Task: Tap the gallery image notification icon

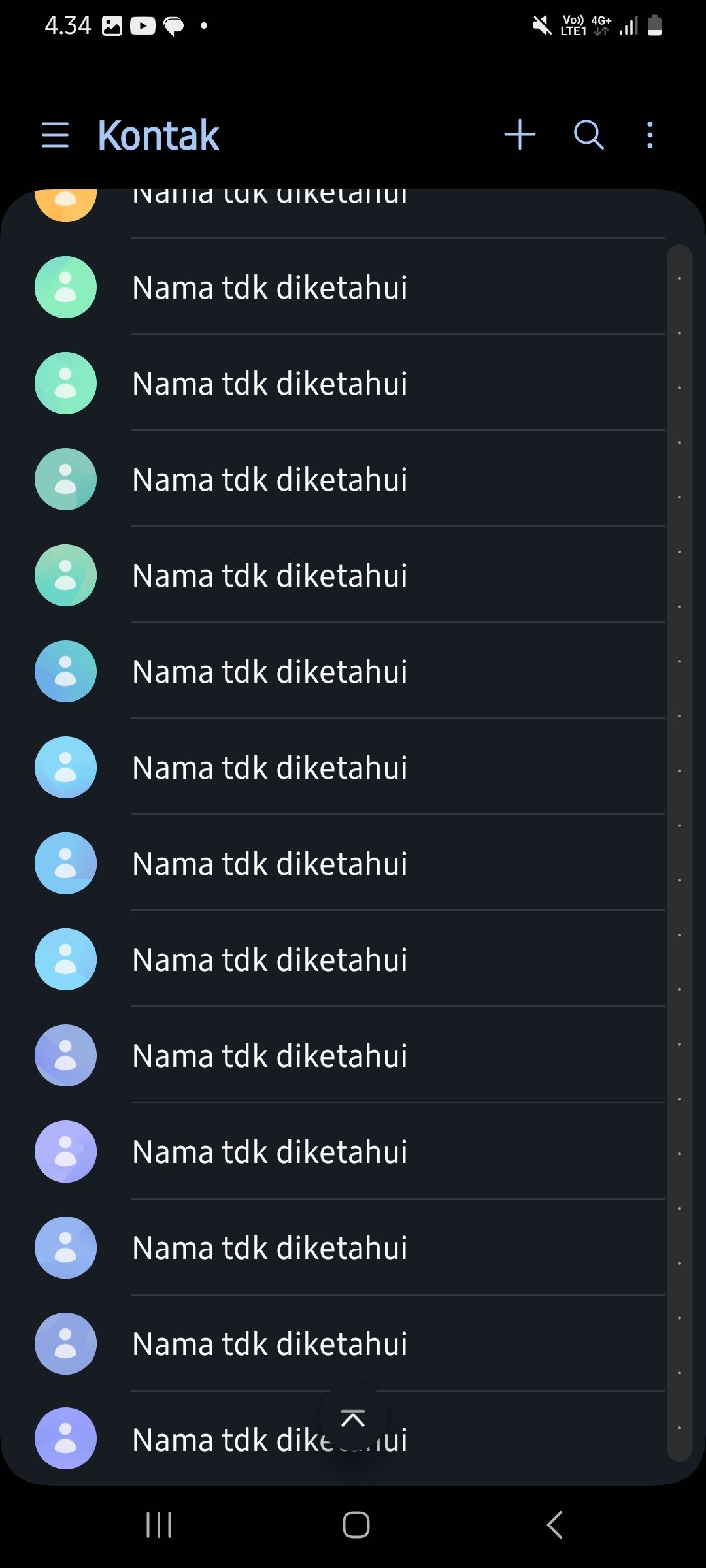Action: point(112,26)
